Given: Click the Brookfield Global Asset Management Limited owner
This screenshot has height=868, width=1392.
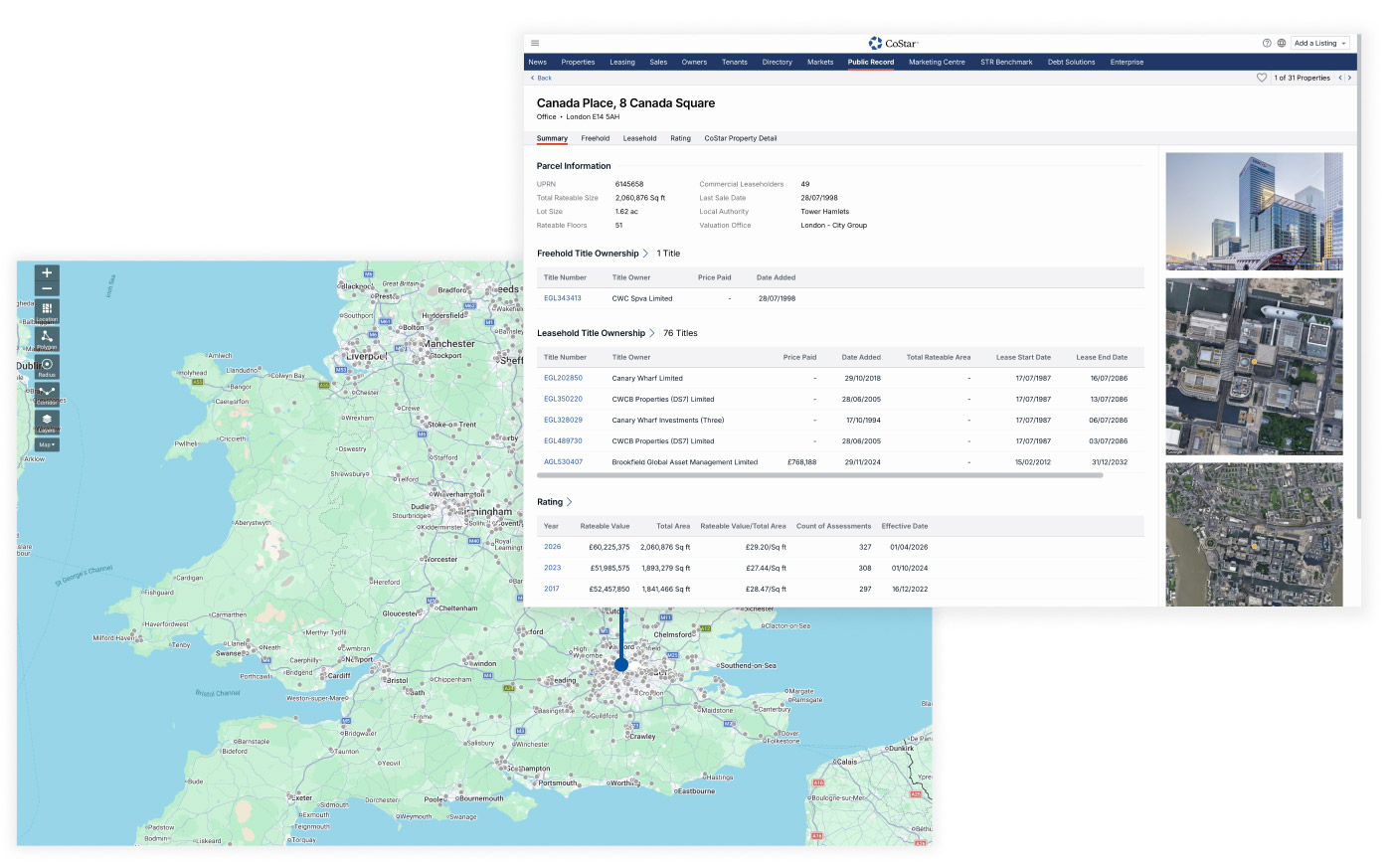Looking at the screenshot, I should 685,461.
